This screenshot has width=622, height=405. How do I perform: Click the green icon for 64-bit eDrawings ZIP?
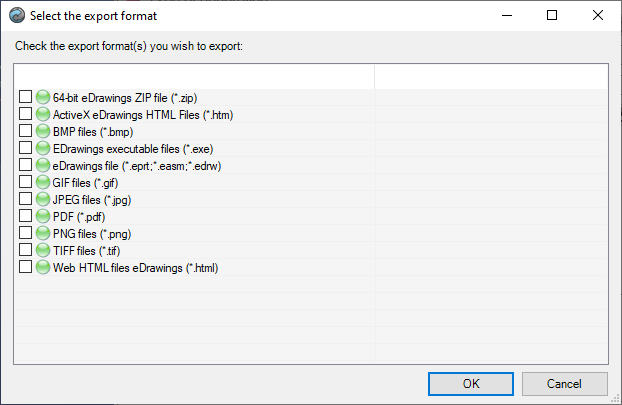pyautogui.click(x=43, y=97)
